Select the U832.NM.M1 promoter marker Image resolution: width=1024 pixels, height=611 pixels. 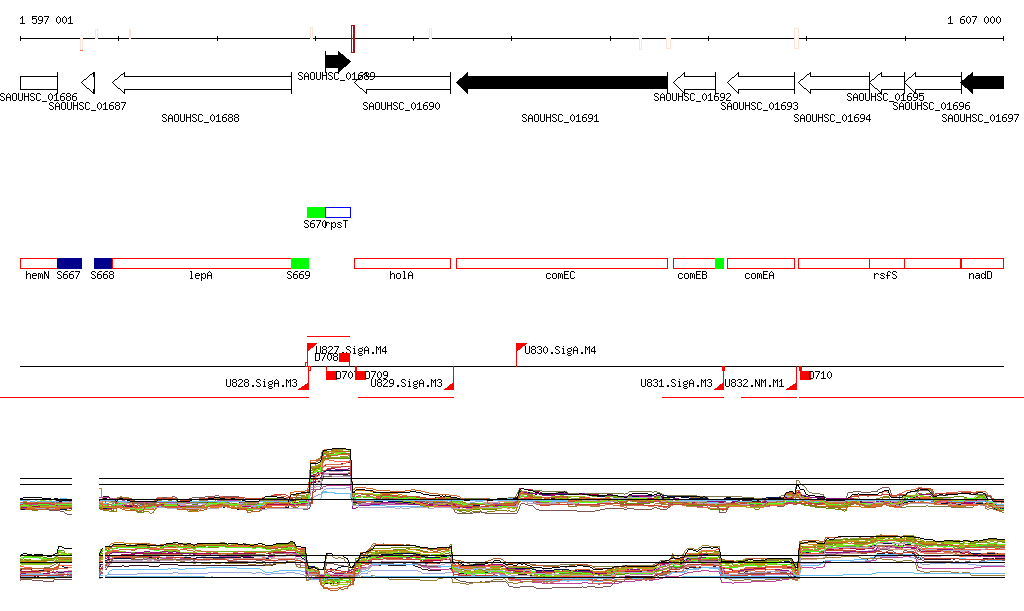pyautogui.click(x=792, y=386)
